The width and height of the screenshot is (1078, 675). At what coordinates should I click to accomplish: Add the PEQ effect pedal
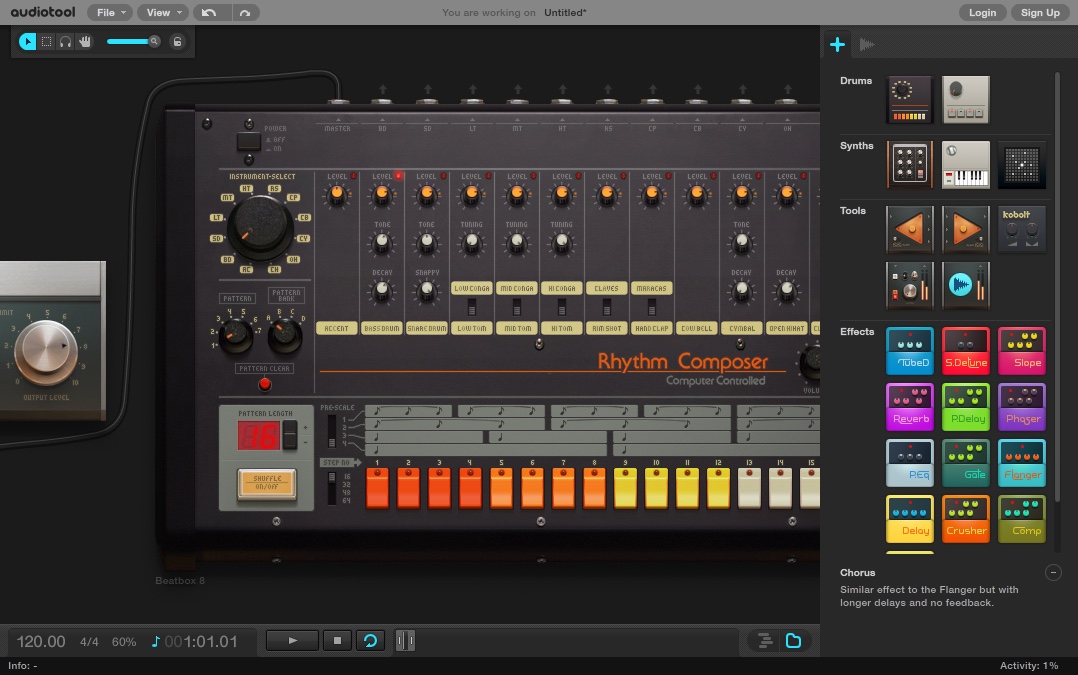(910, 463)
